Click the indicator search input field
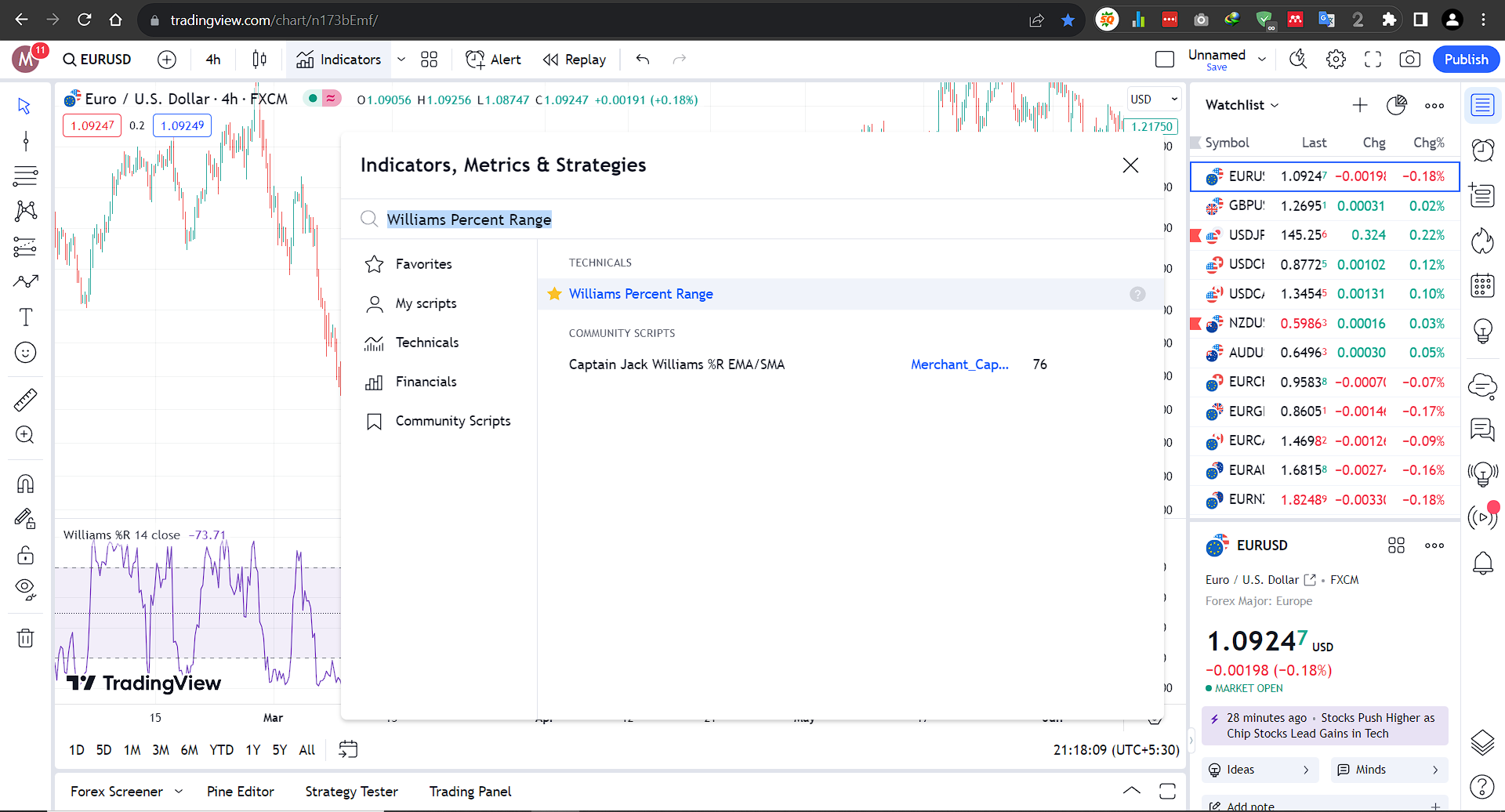This screenshot has width=1505, height=812. pos(752,219)
